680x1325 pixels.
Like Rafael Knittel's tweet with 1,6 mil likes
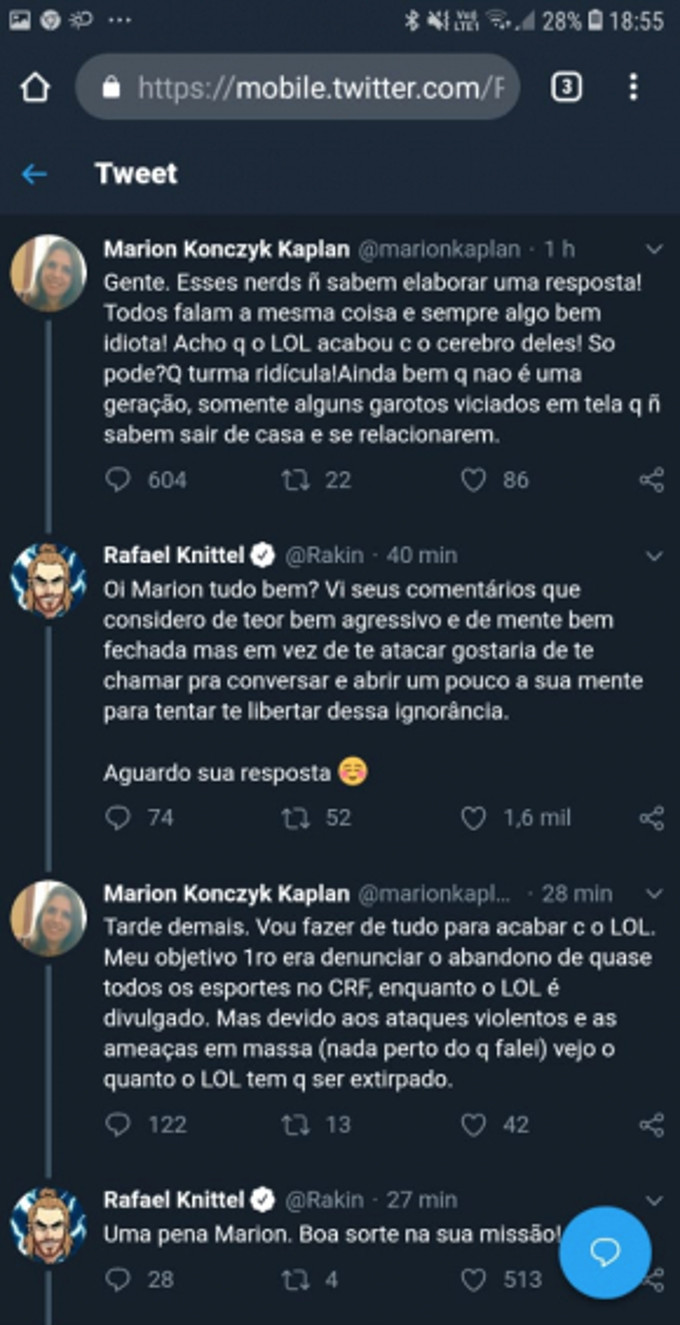[474, 818]
